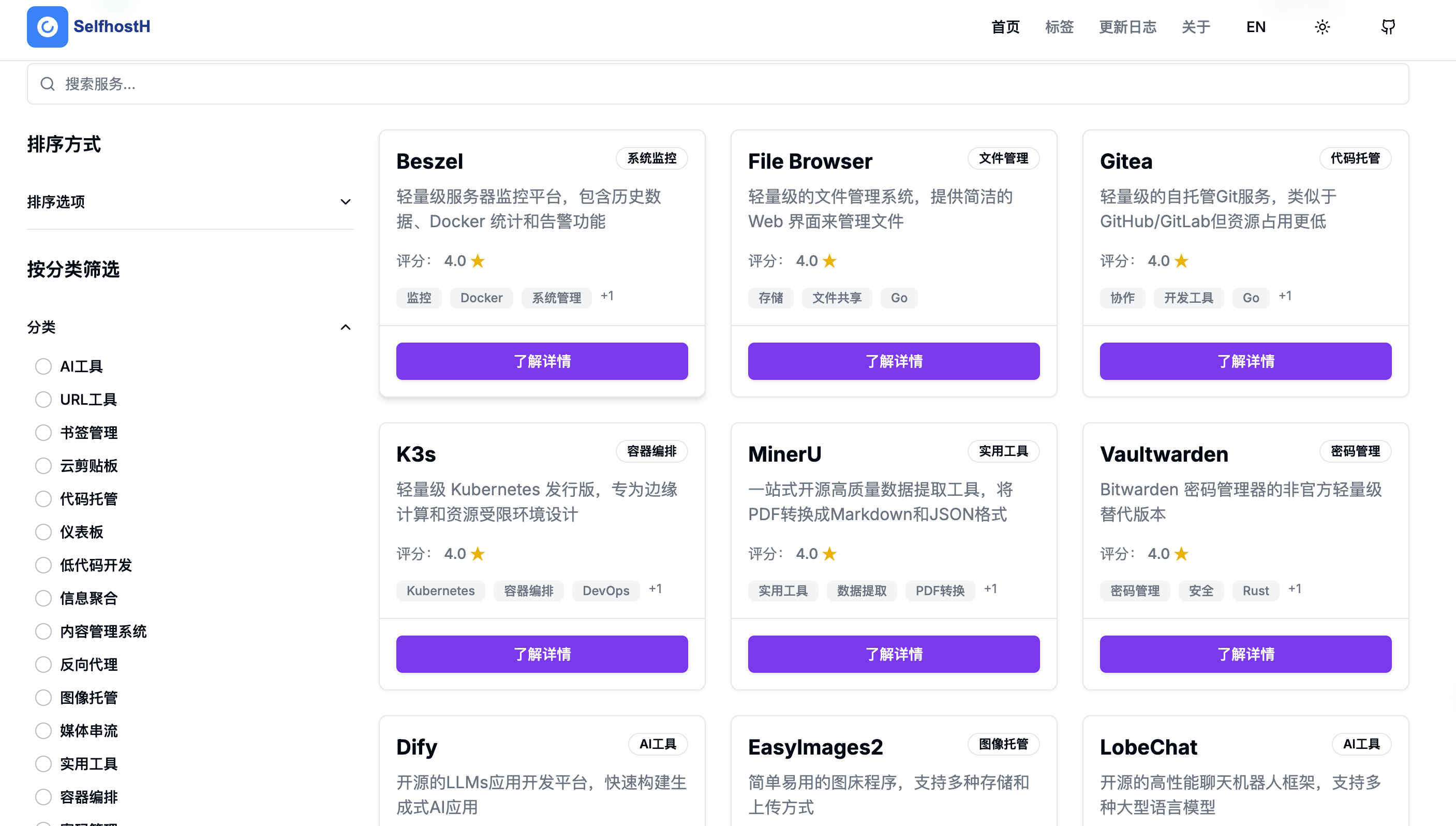Click the 密码管理 badge on Vaultwarden
This screenshot has width=1456, height=826.
click(x=1355, y=451)
